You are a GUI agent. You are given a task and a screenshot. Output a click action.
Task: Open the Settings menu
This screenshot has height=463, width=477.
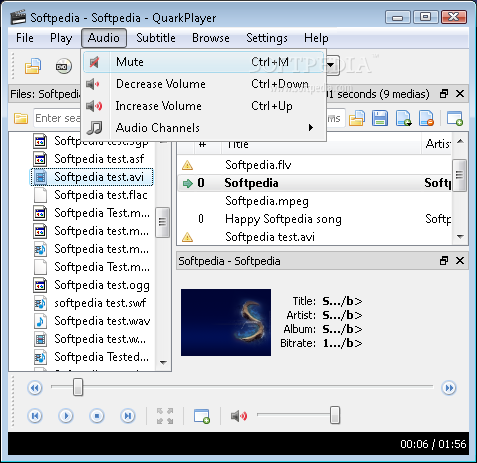click(267, 38)
